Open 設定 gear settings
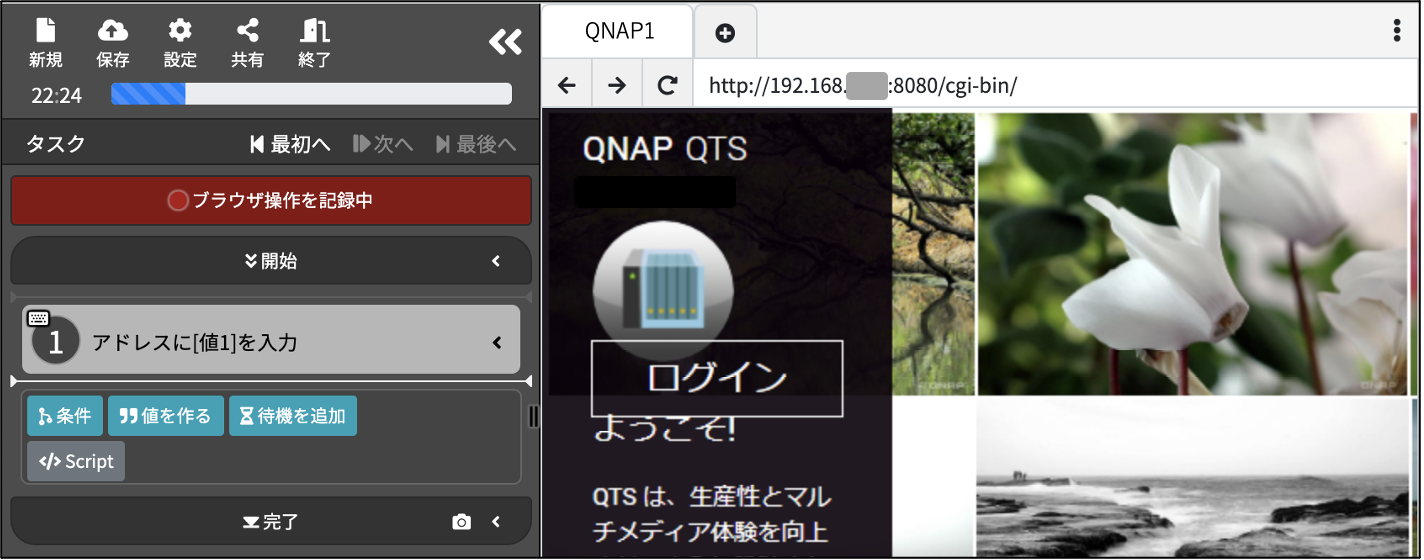The image size is (1424, 560). click(x=180, y=31)
